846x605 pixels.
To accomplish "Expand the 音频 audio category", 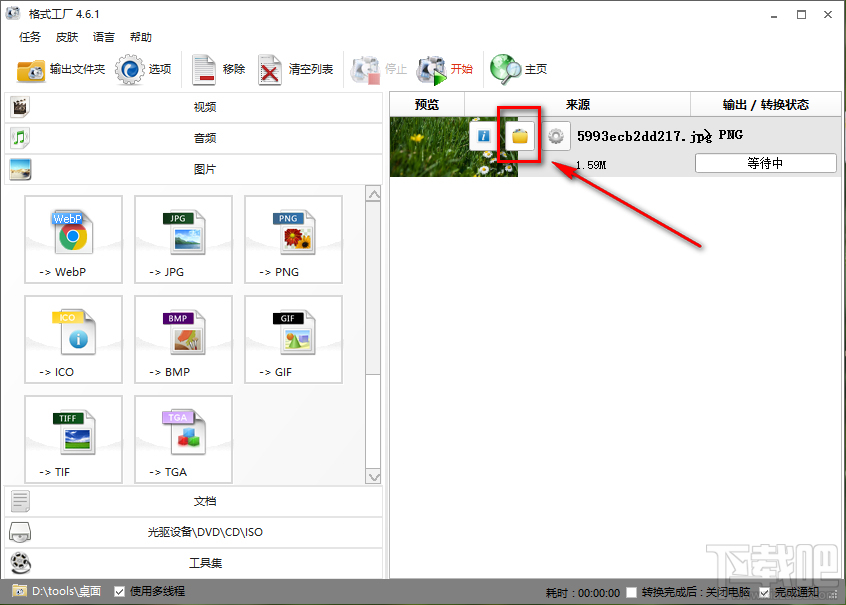I will (194, 138).
